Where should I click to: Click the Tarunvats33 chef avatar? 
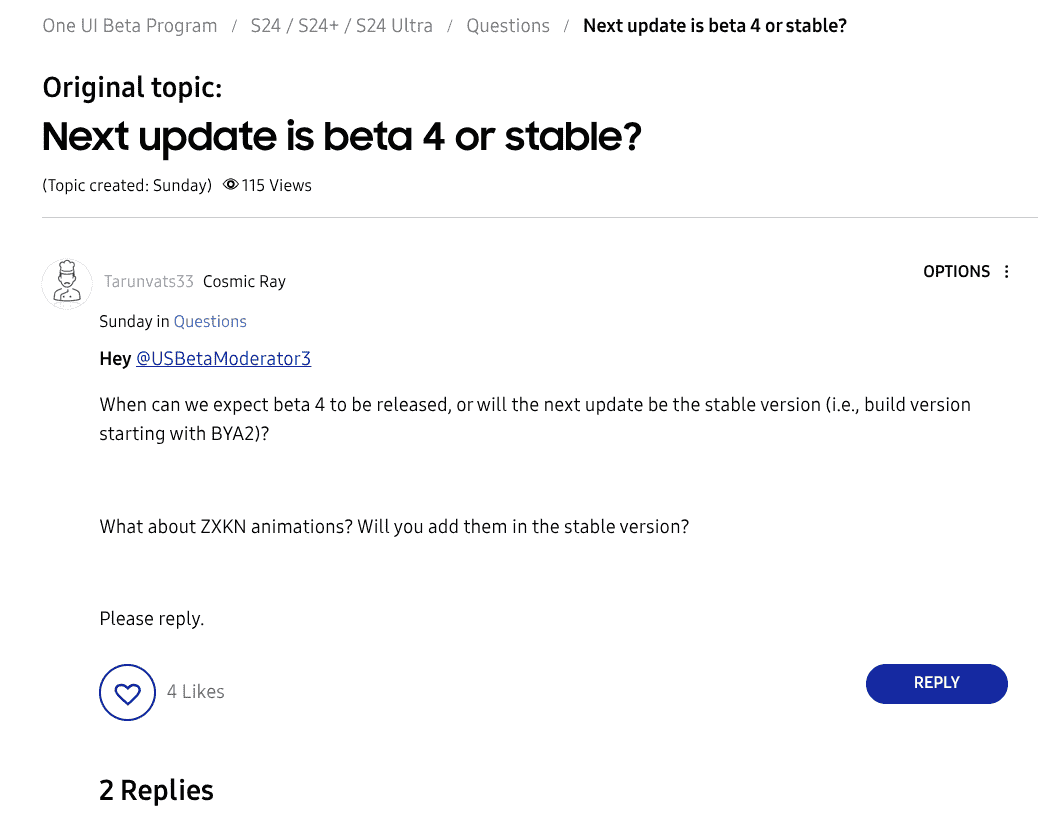point(67,283)
